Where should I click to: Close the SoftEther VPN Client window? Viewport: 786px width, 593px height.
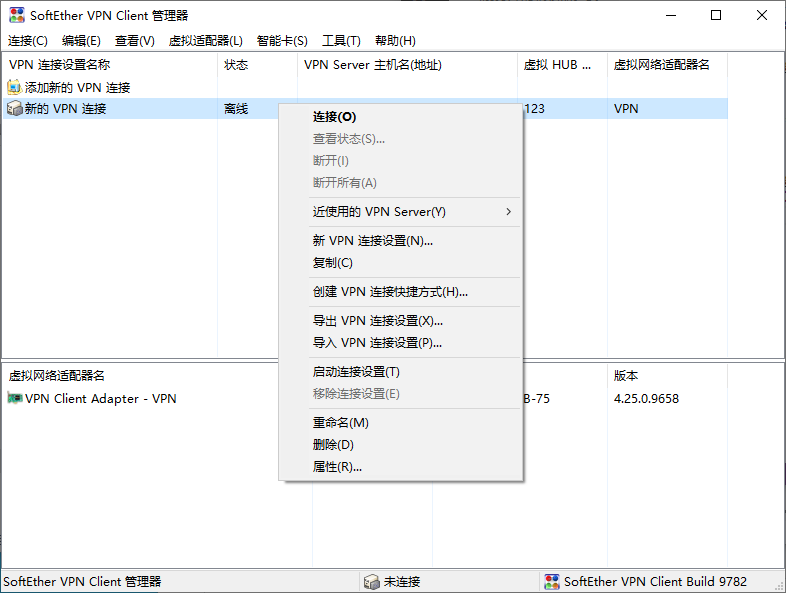pyautogui.click(x=762, y=16)
